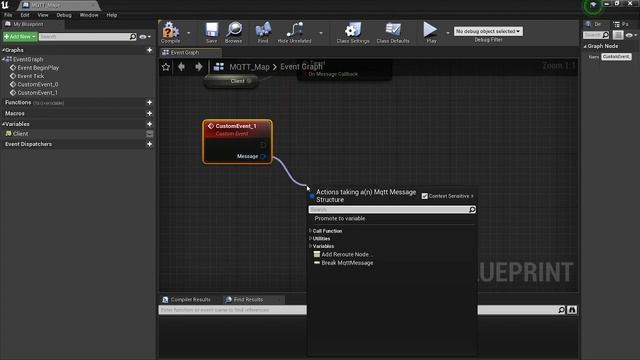Toggle Hide Unrelated nodes
Image resolution: width=640 pixels, height=360 pixels.
coord(294,33)
